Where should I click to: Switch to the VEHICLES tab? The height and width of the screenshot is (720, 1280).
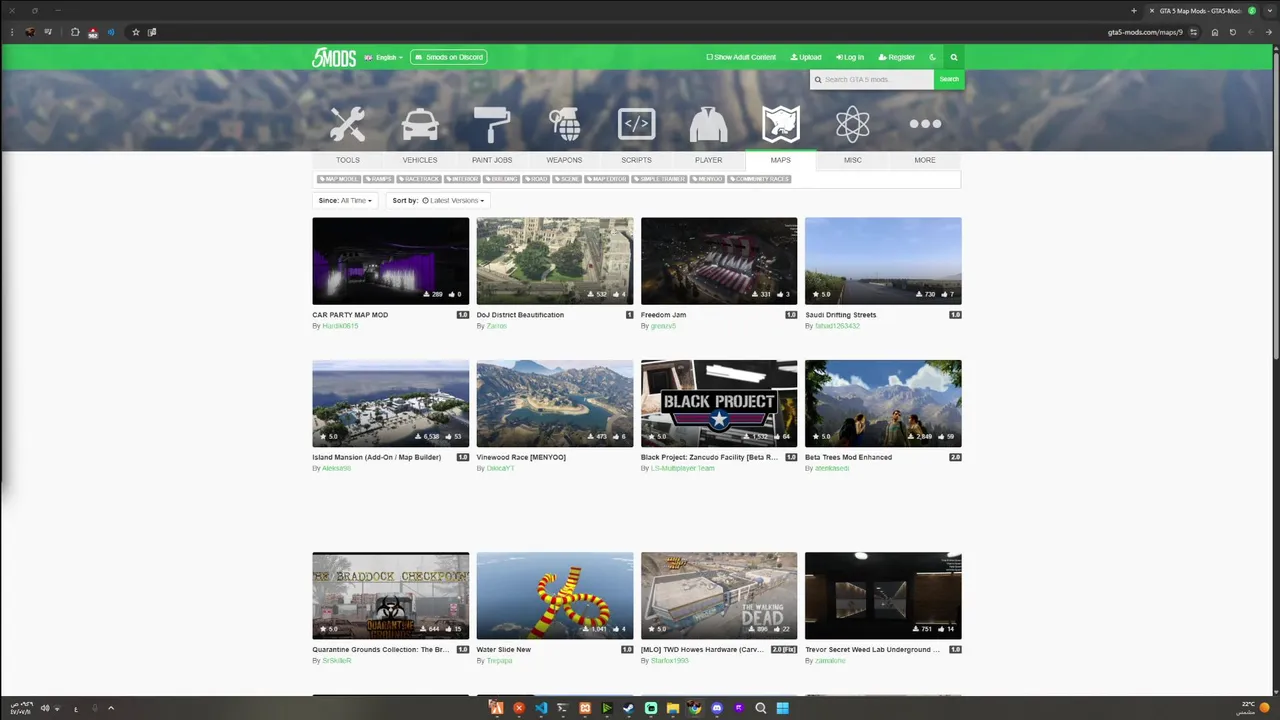point(420,160)
